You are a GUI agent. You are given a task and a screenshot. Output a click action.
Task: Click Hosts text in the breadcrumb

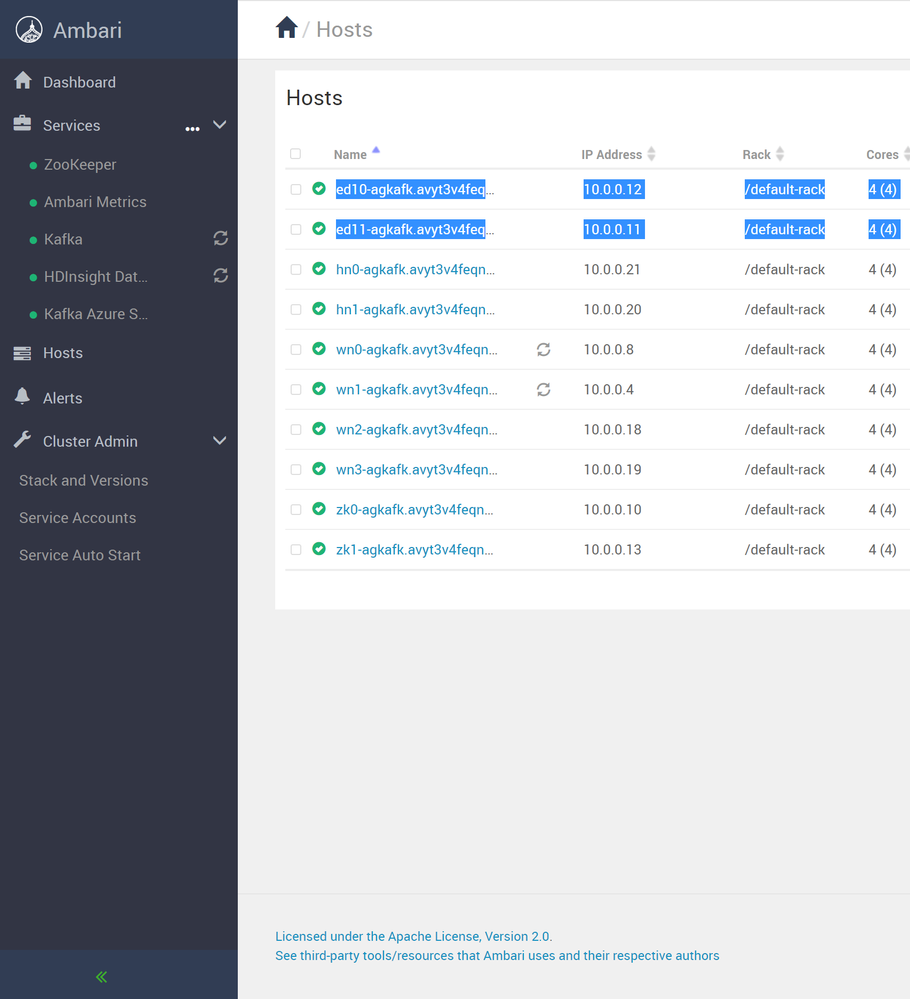pyautogui.click(x=344, y=29)
